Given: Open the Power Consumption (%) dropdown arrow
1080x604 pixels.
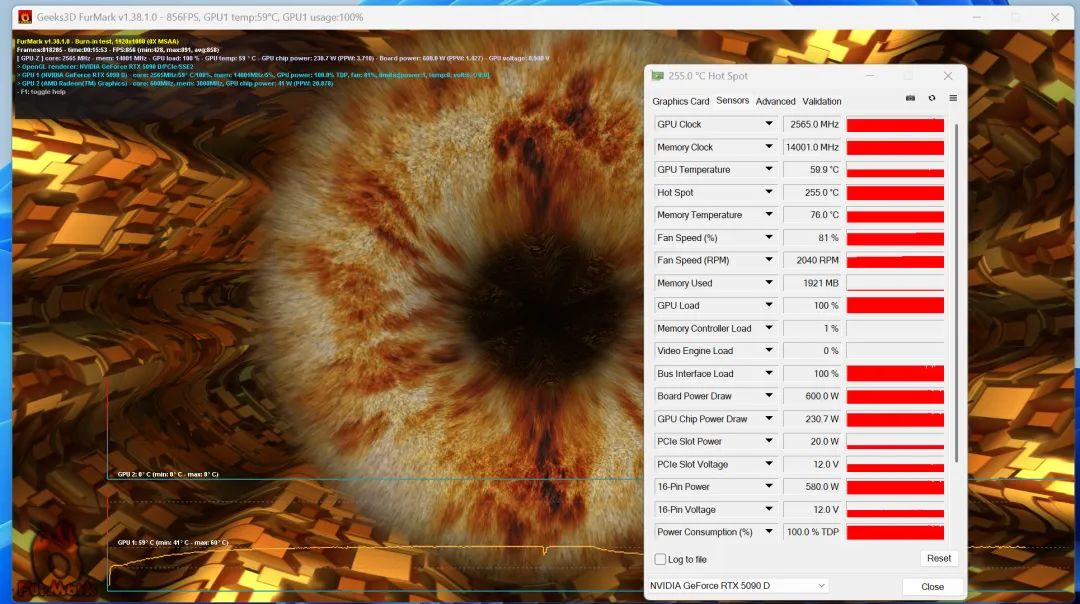Looking at the screenshot, I should click(x=769, y=532).
